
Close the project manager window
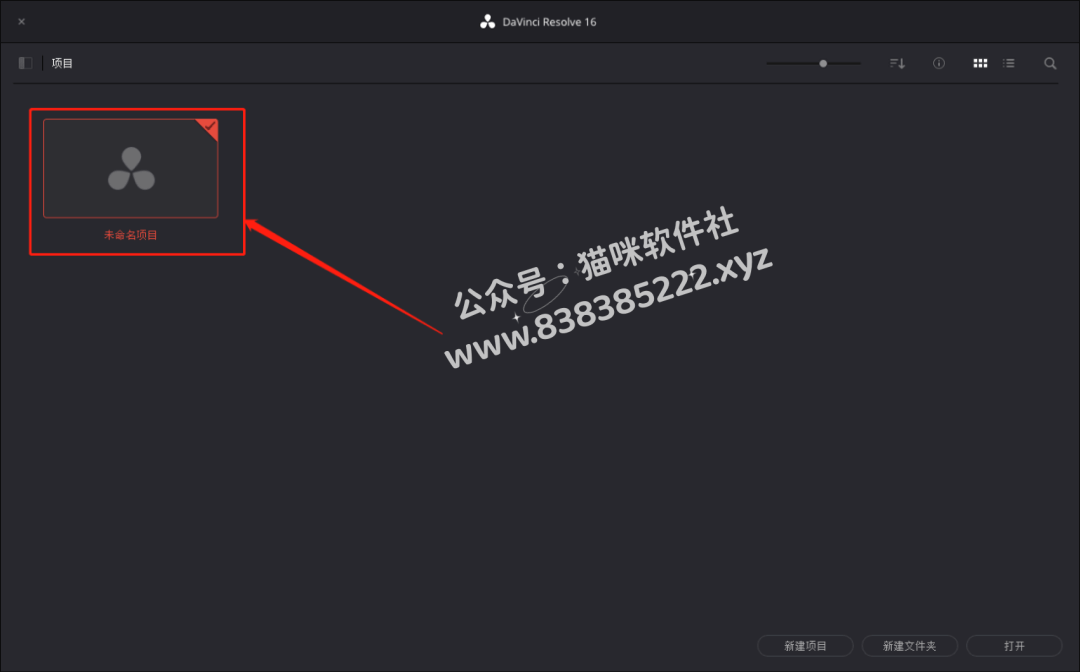[21, 21]
